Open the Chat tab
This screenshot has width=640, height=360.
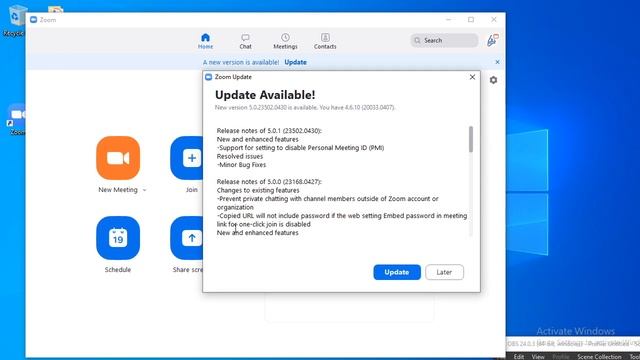click(x=245, y=41)
